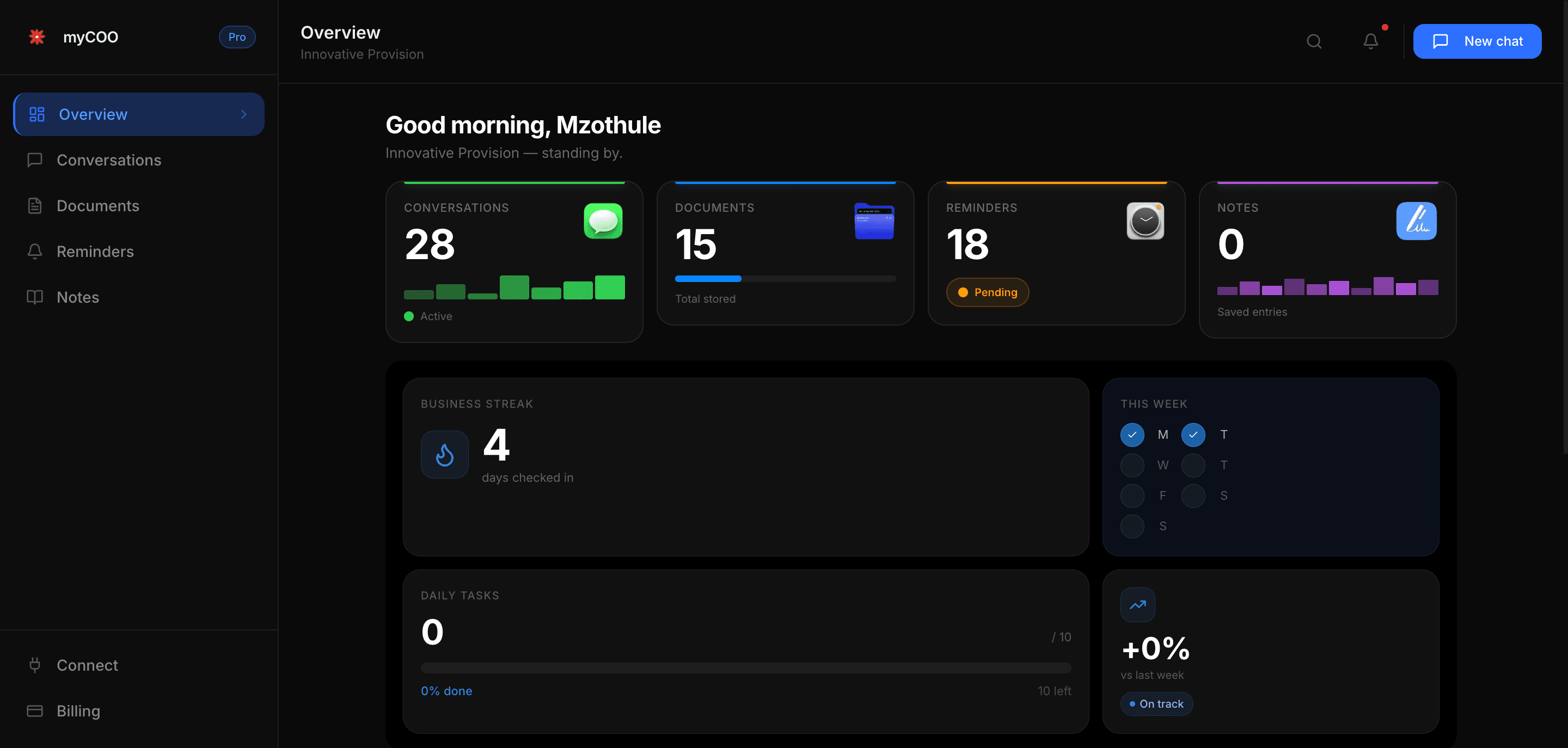1568x748 pixels.
Task: Click the chat icon inside New chat button
Action: click(x=1440, y=41)
